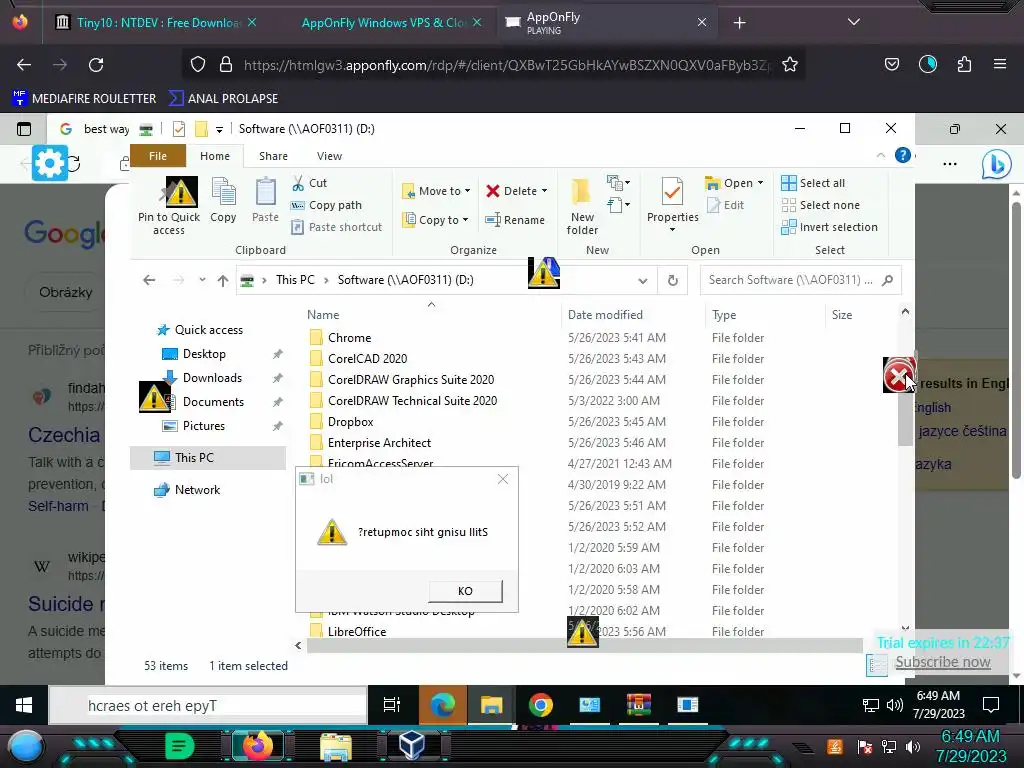1024x768 pixels.
Task: Click KO button in lol dialog
Action: pyautogui.click(x=465, y=591)
